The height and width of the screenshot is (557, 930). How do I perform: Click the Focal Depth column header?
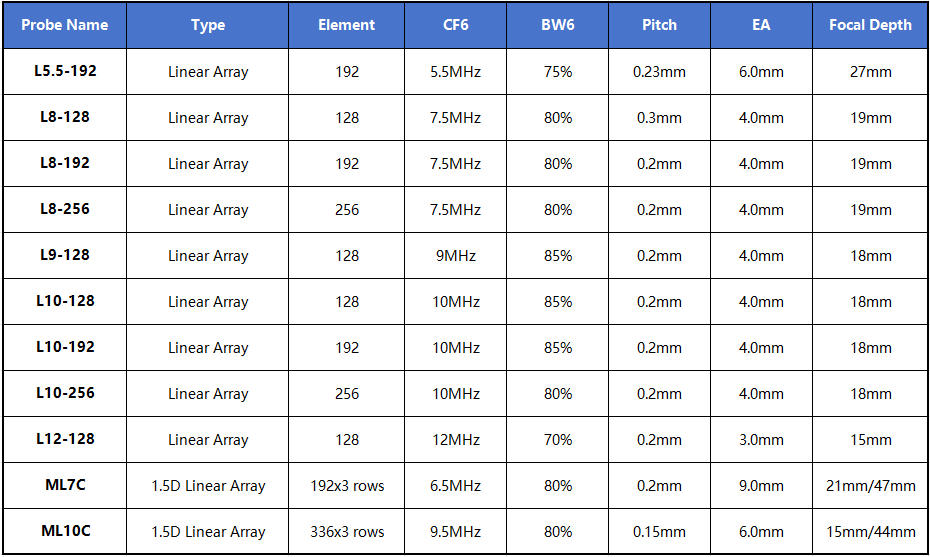tap(870, 25)
